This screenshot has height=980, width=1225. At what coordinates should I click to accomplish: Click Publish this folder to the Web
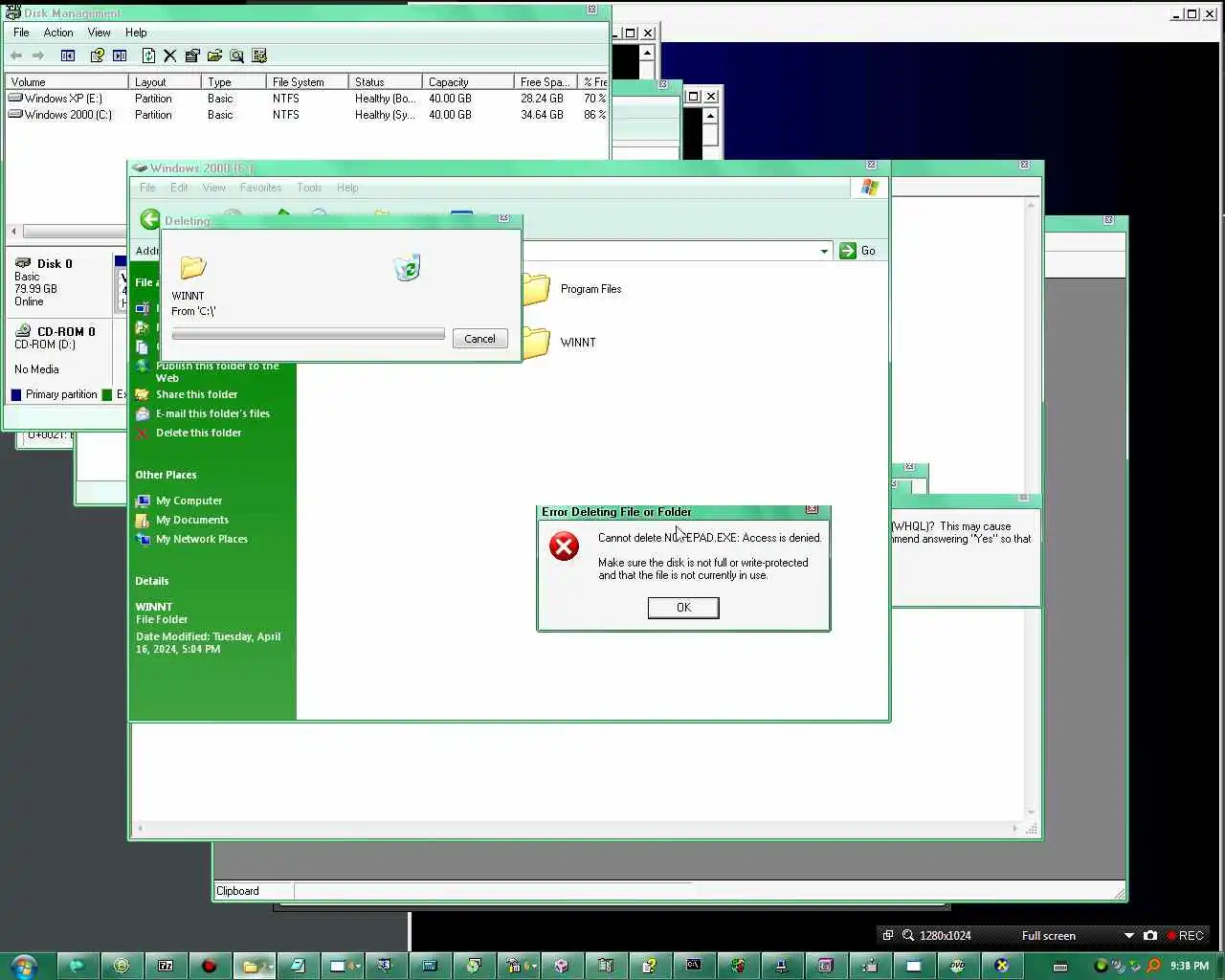[x=217, y=371]
